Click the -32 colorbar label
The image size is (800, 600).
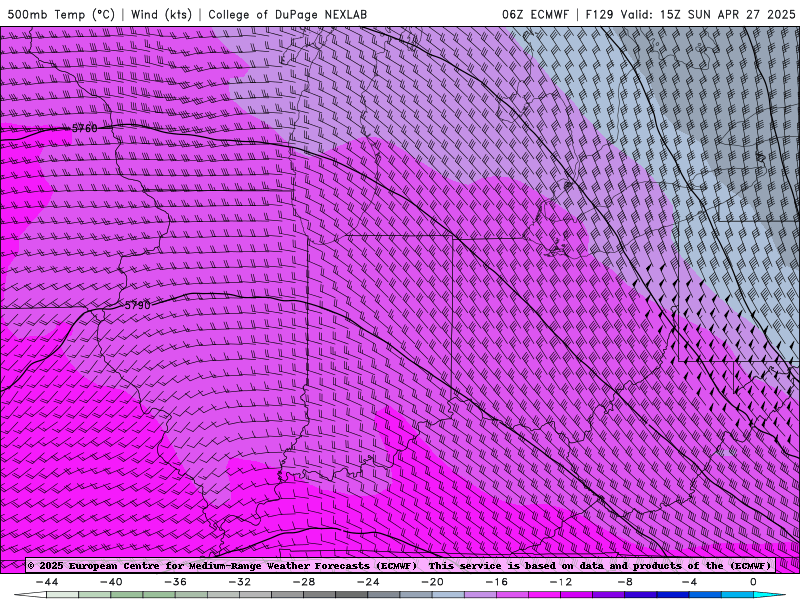240,582
